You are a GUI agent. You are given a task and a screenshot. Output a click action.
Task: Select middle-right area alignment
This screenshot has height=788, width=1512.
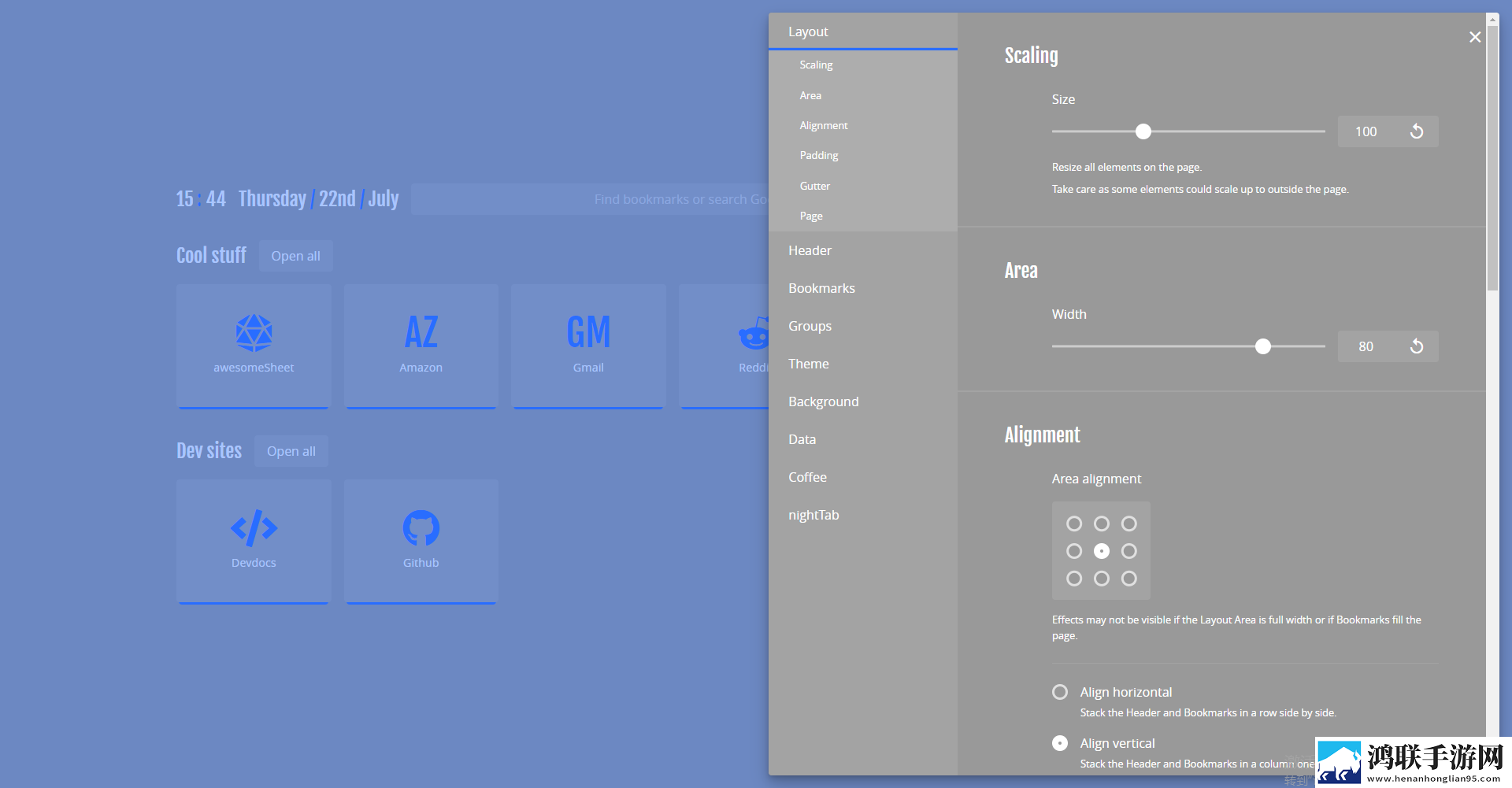(x=1129, y=551)
